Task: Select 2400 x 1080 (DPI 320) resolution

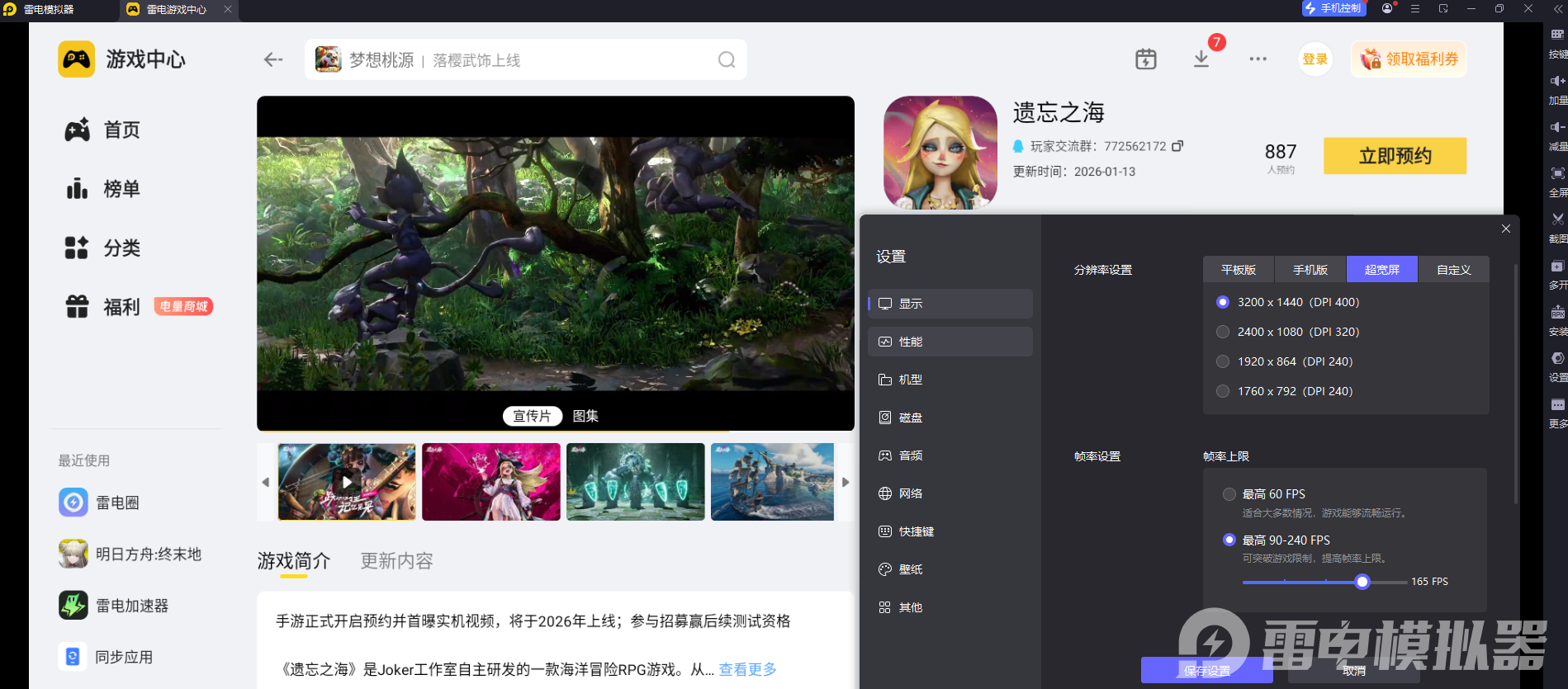Action: point(1223,332)
